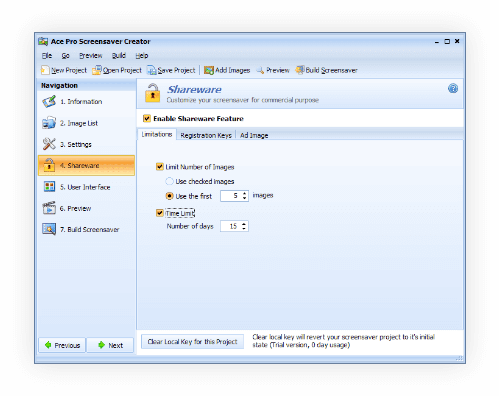Toggle Limit Number of Images checkbox

pos(160,167)
